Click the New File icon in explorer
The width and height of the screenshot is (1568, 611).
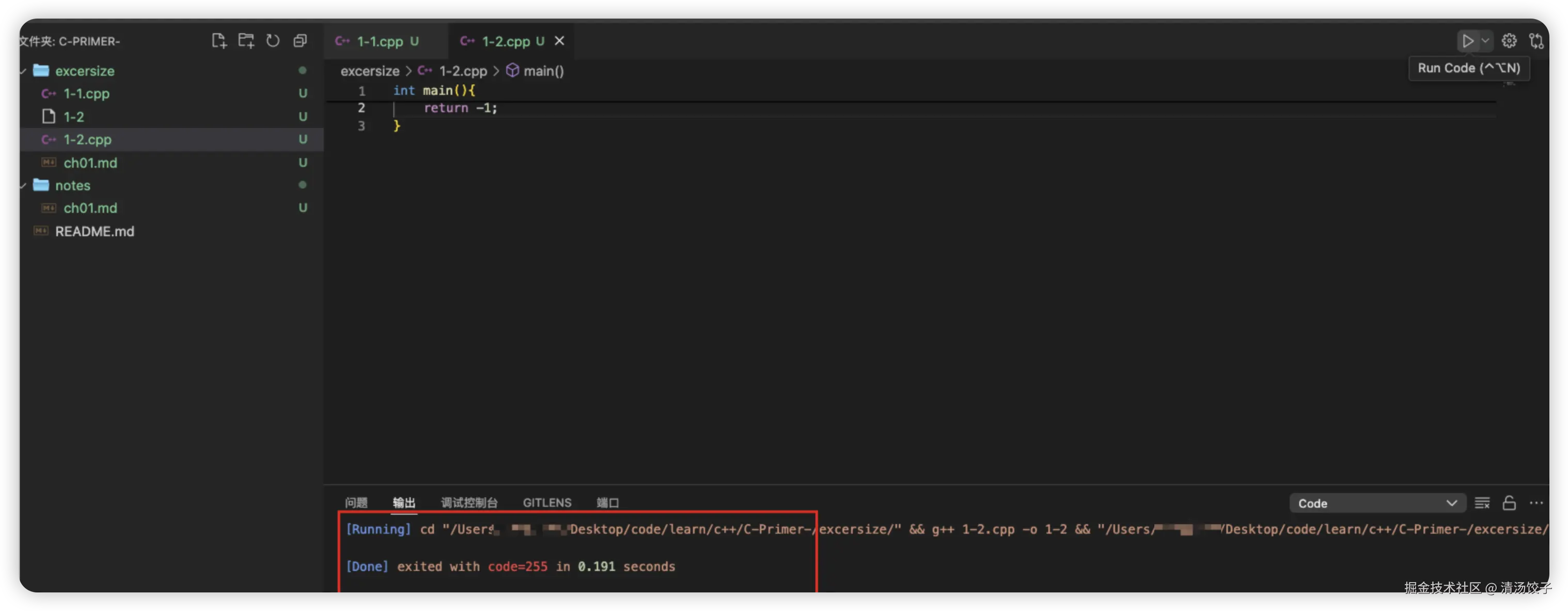[218, 41]
